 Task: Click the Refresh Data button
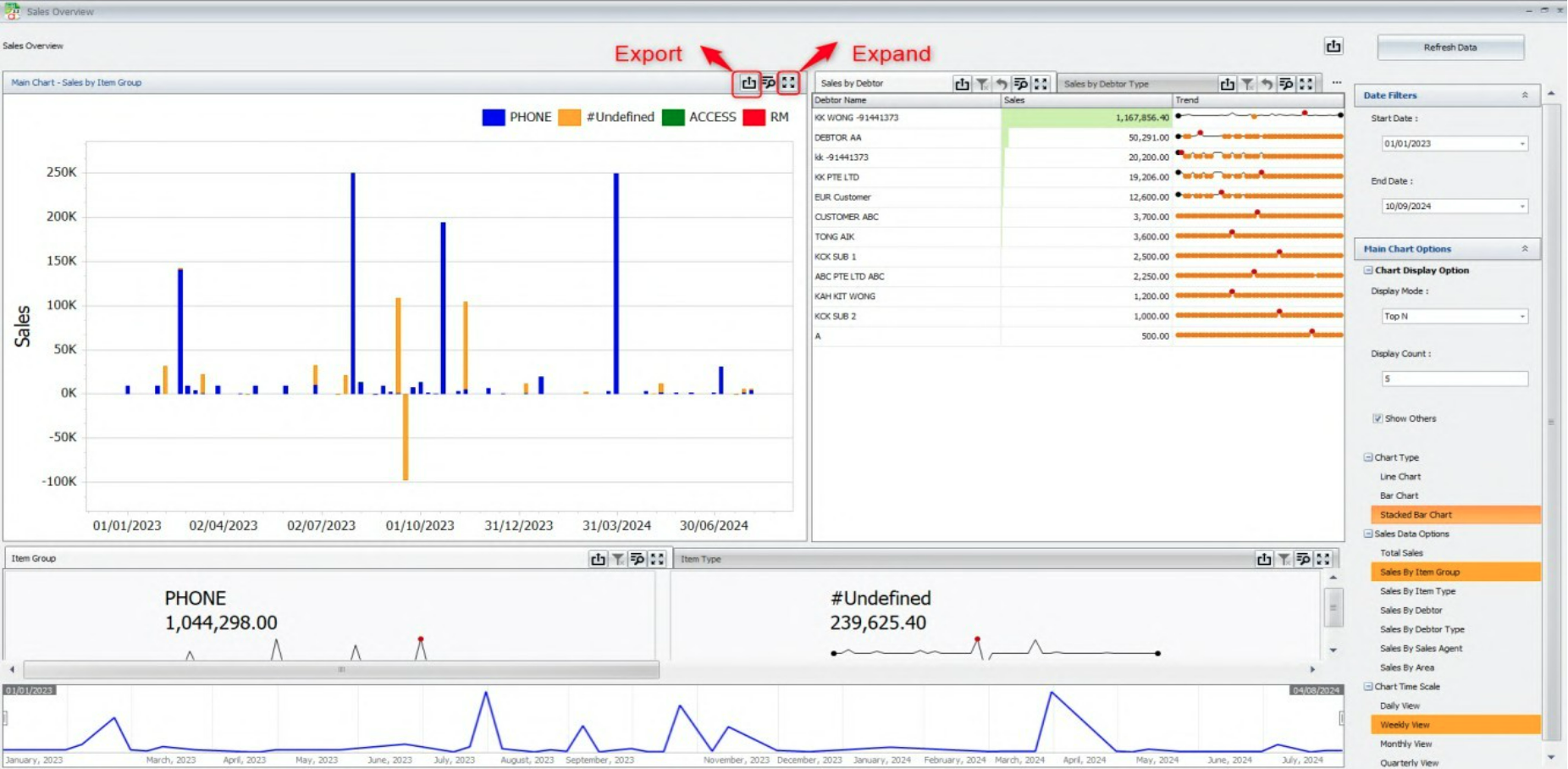[x=1450, y=47]
